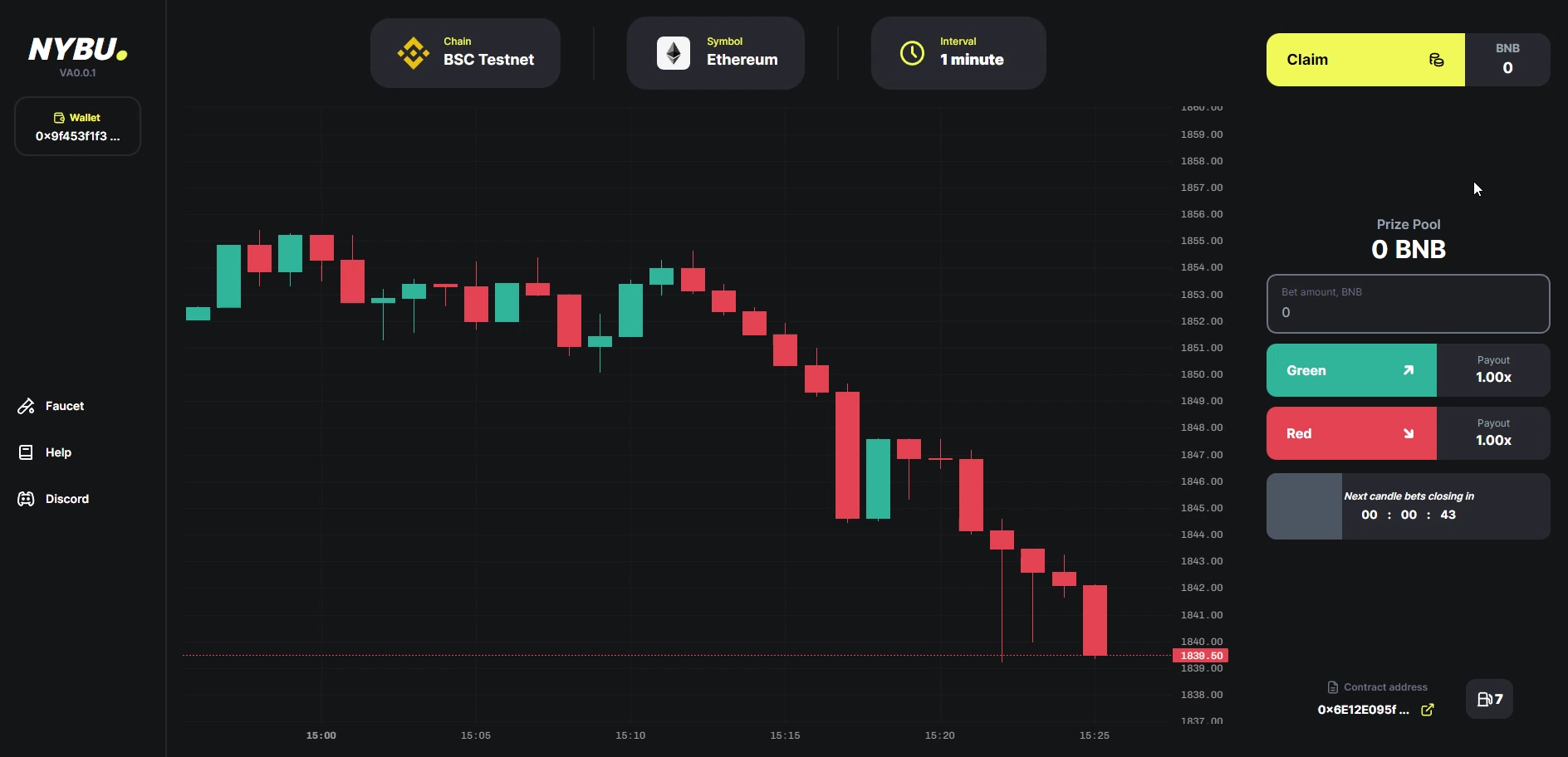Image resolution: width=1568 pixels, height=757 pixels.
Task: Open the Chain BSC Testnet selector
Action: (x=465, y=53)
